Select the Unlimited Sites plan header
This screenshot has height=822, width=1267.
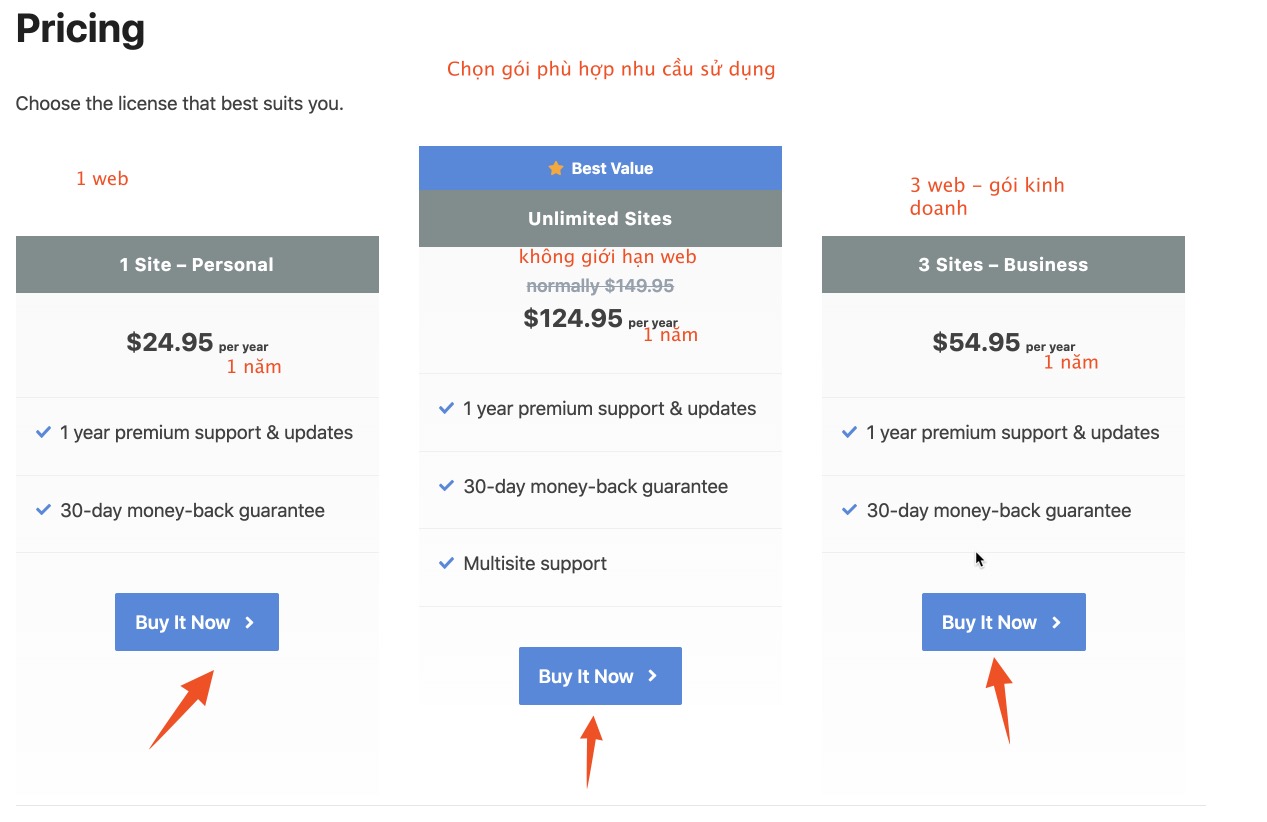(x=600, y=218)
